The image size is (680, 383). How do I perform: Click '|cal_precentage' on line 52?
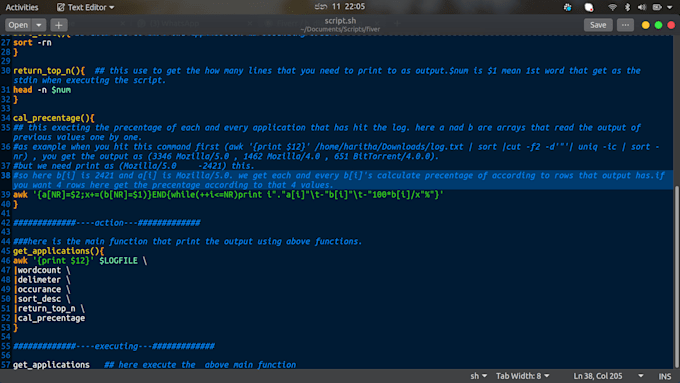point(49,318)
